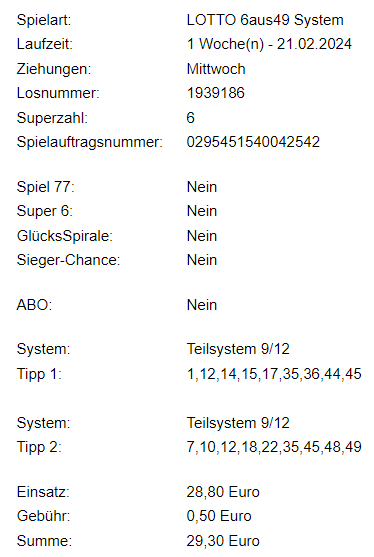The width and height of the screenshot is (374, 557).
Task: Click the Summe amount 29,30 Euro
Action: click(x=223, y=541)
